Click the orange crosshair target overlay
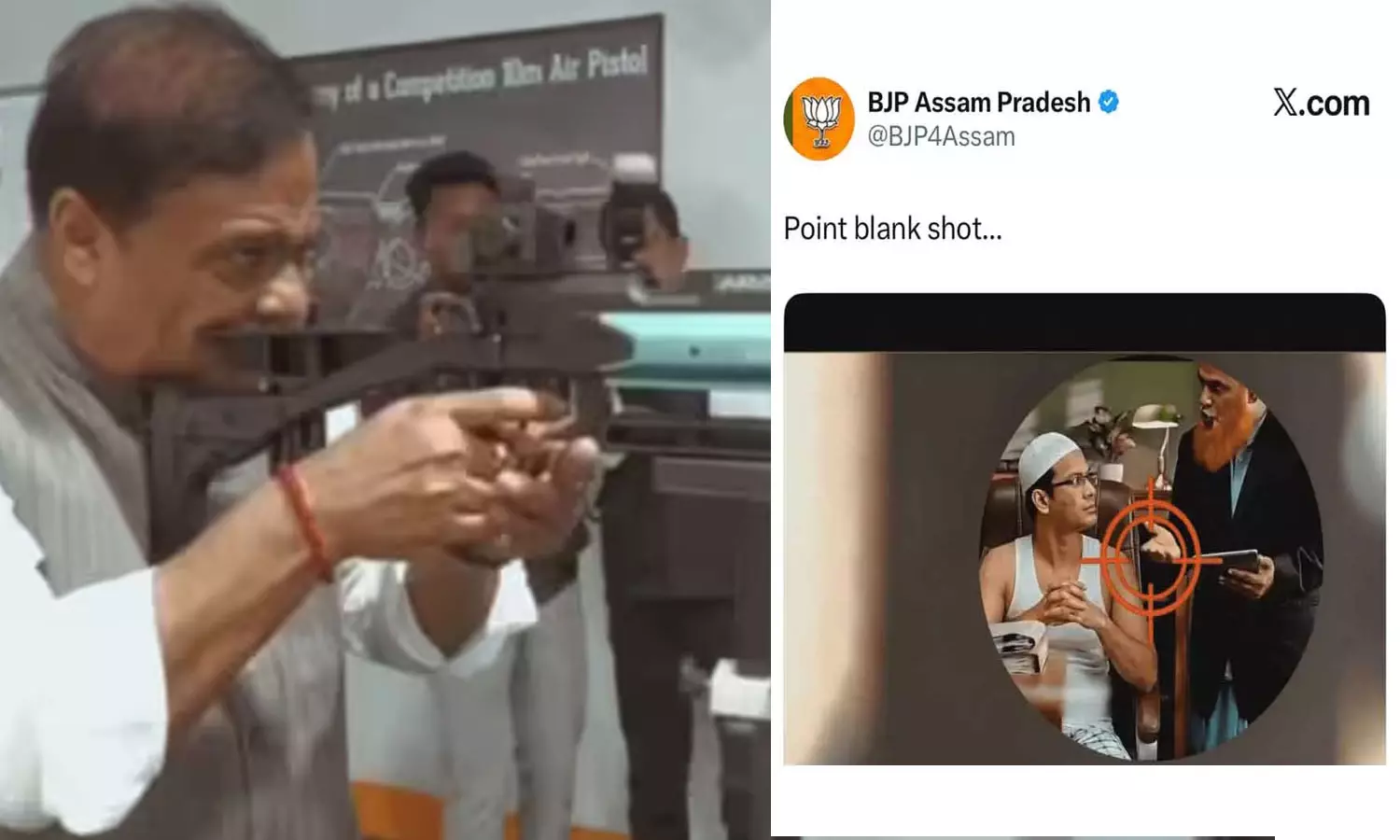The width and height of the screenshot is (1400, 840). [x=1151, y=560]
